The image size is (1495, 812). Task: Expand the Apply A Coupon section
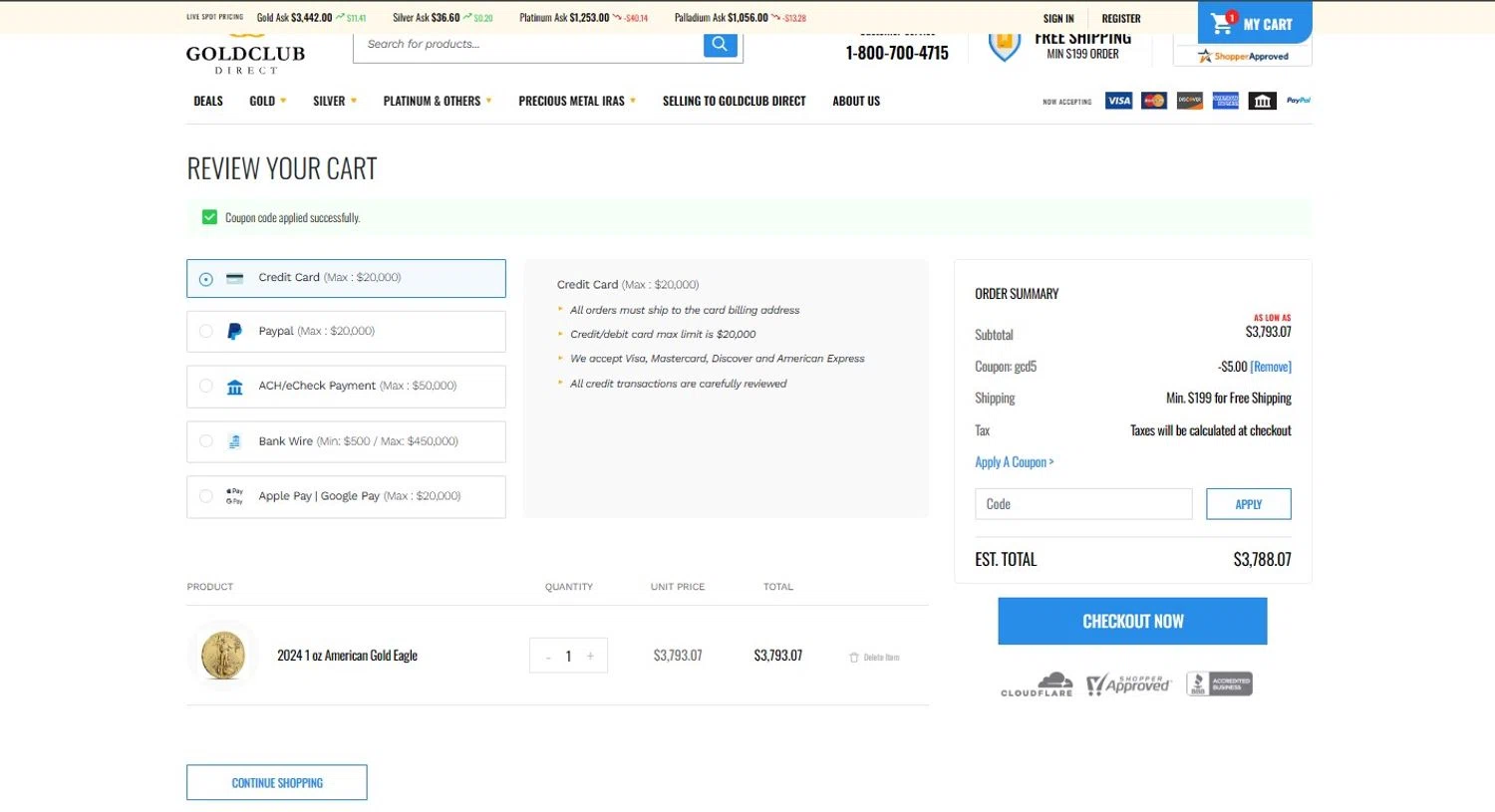[x=1015, y=462]
